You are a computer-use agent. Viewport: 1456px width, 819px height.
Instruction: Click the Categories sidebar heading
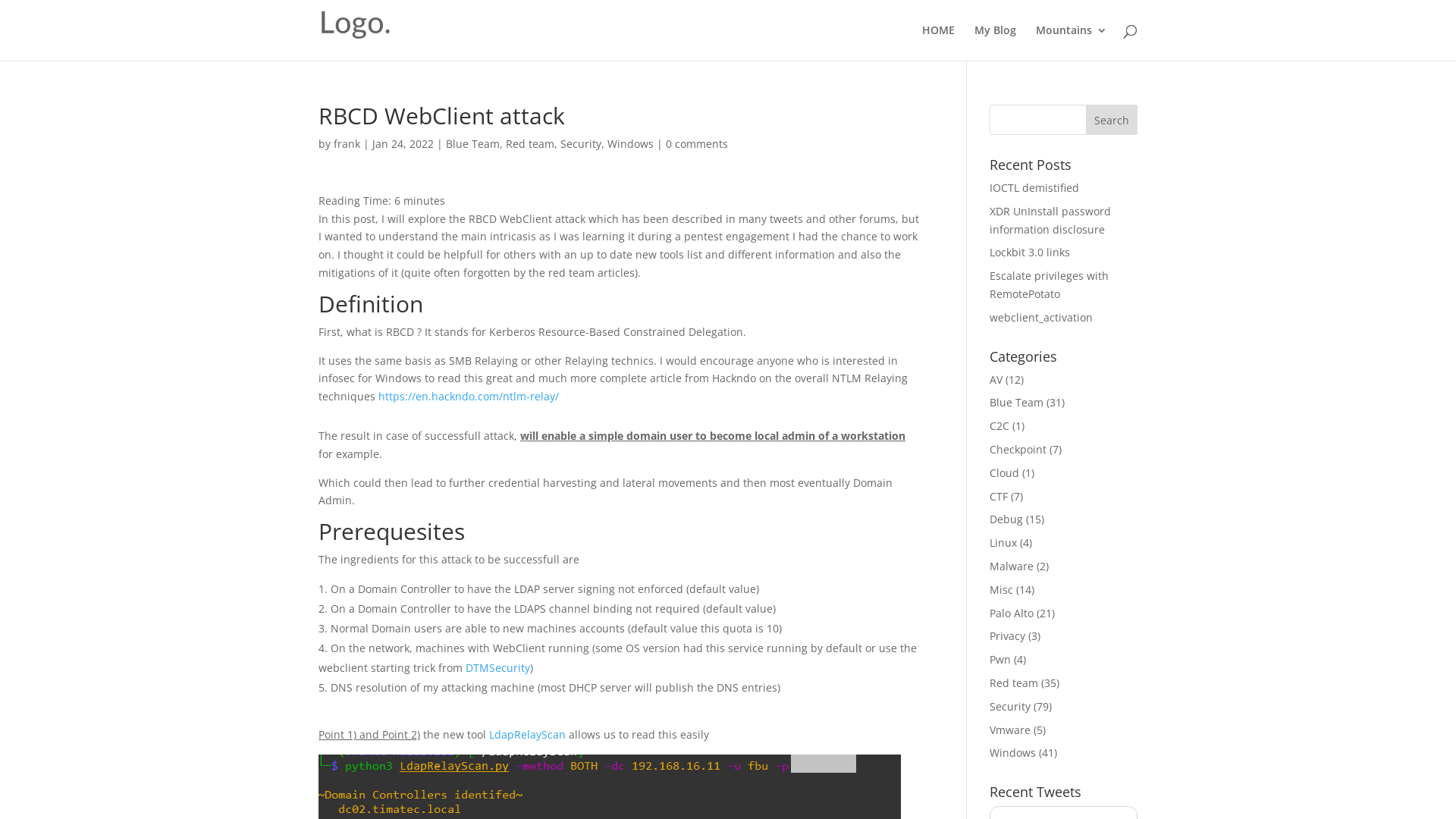coord(1023,356)
